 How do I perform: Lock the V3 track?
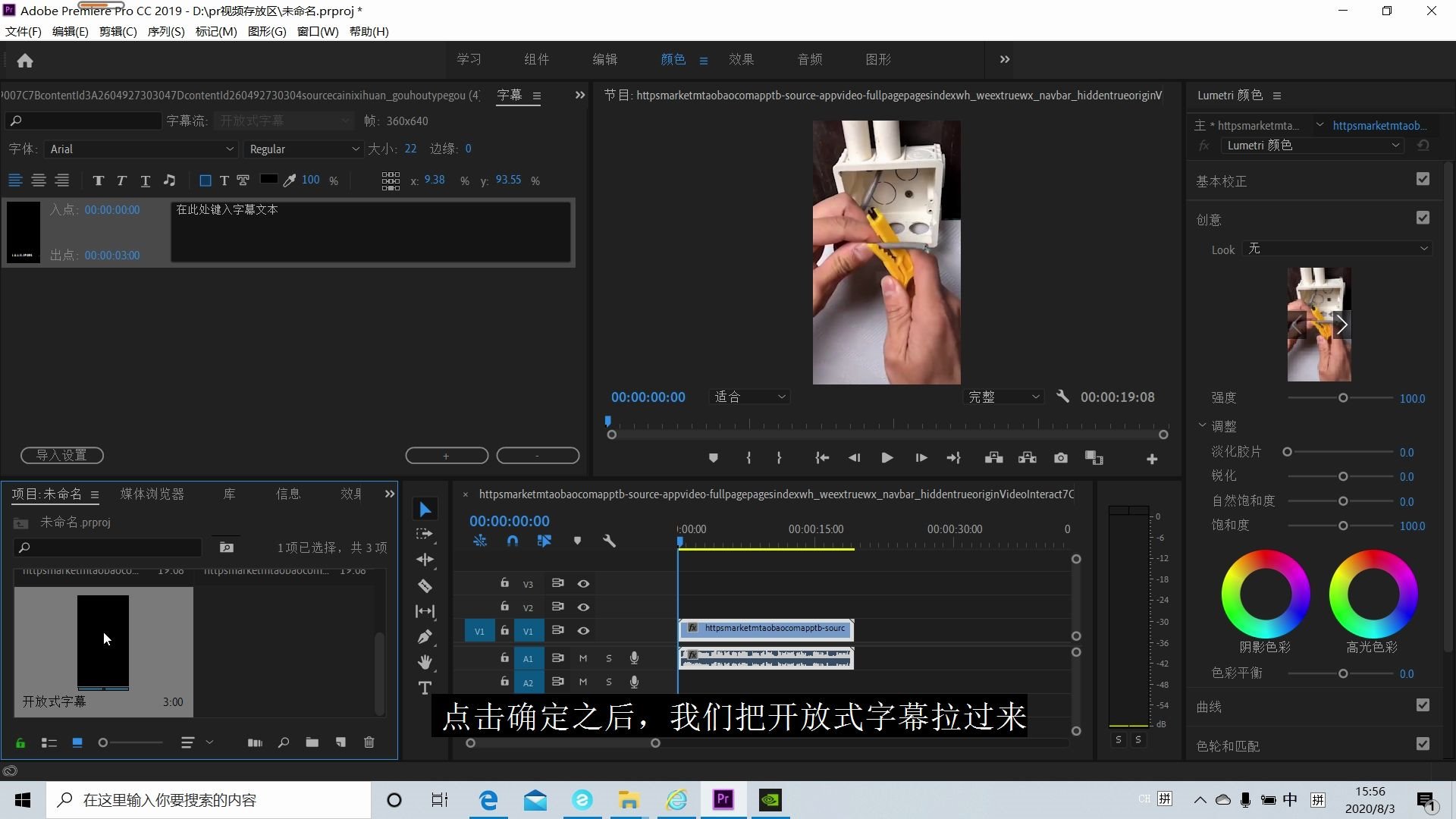[x=504, y=582]
